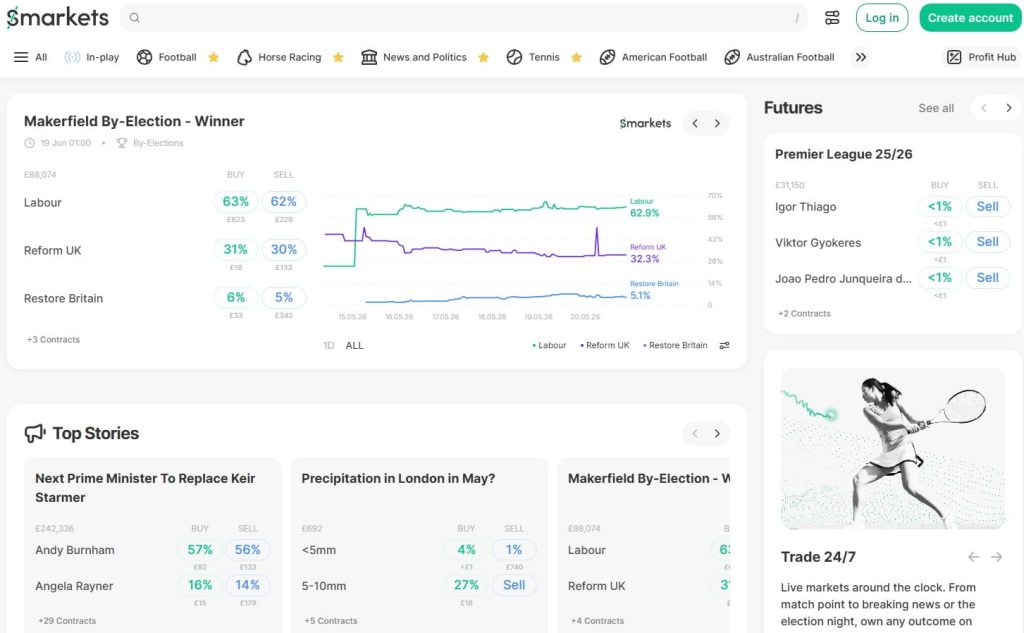Viewport: 1024px width, 633px height.
Task: Click Trade 24/7 promo next arrow
Action: pyautogui.click(x=996, y=557)
